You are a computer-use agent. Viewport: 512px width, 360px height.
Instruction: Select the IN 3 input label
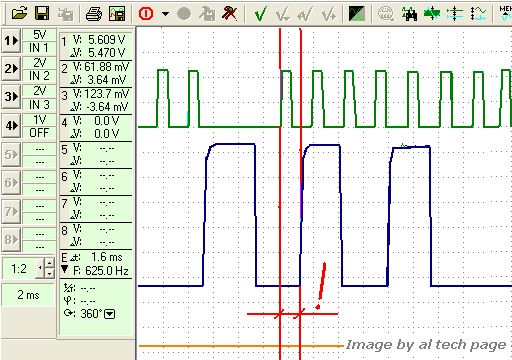(39, 105)
